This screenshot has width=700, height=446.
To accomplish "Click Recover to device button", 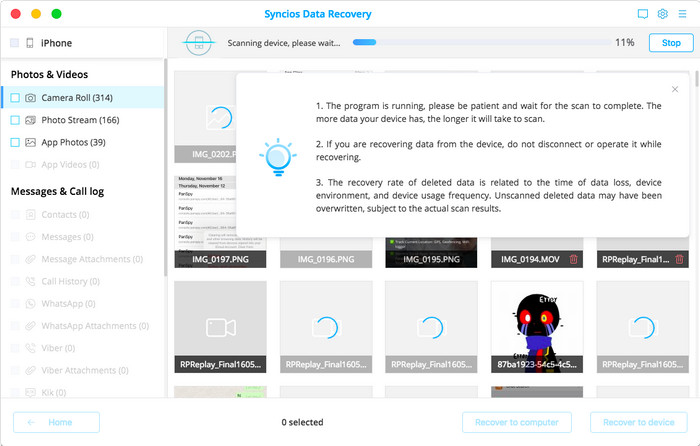I will 638,422.
